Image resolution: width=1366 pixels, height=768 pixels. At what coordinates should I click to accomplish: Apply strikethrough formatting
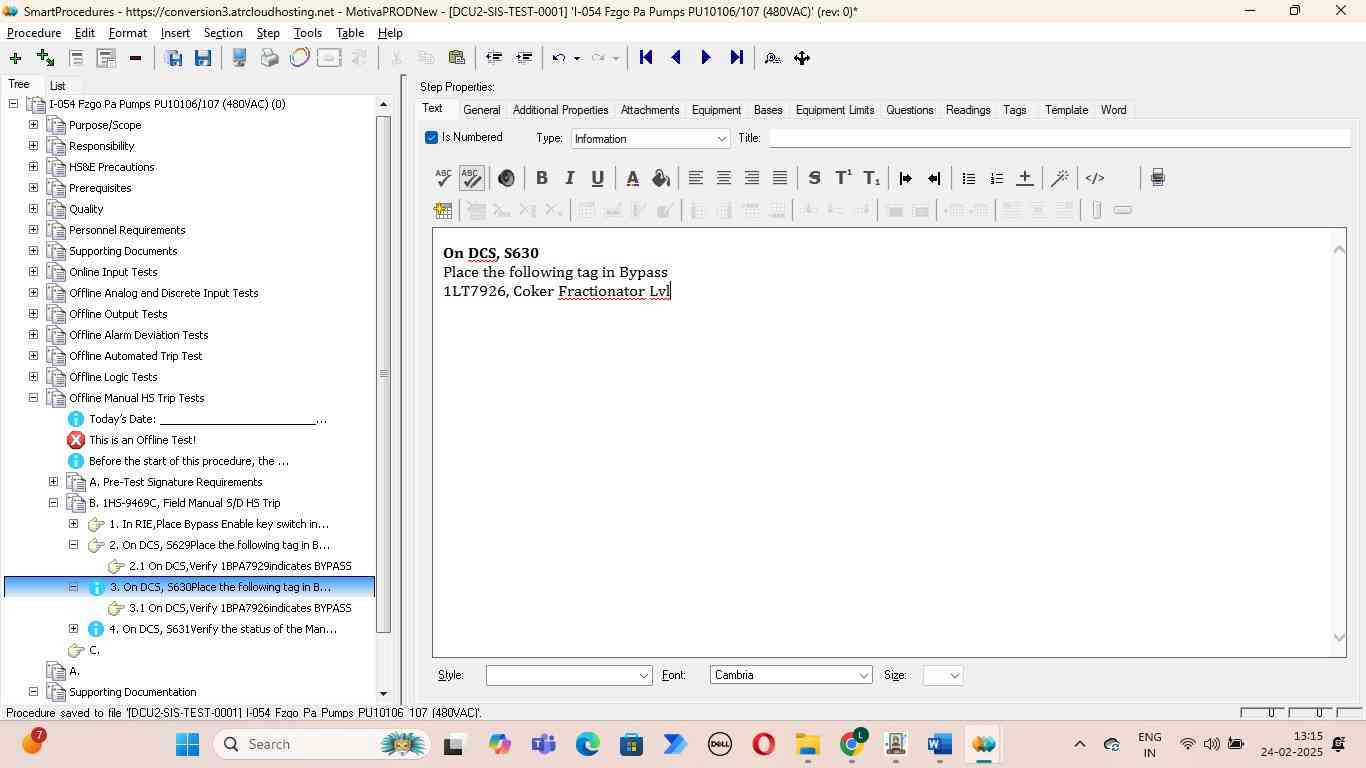point(814,178)
